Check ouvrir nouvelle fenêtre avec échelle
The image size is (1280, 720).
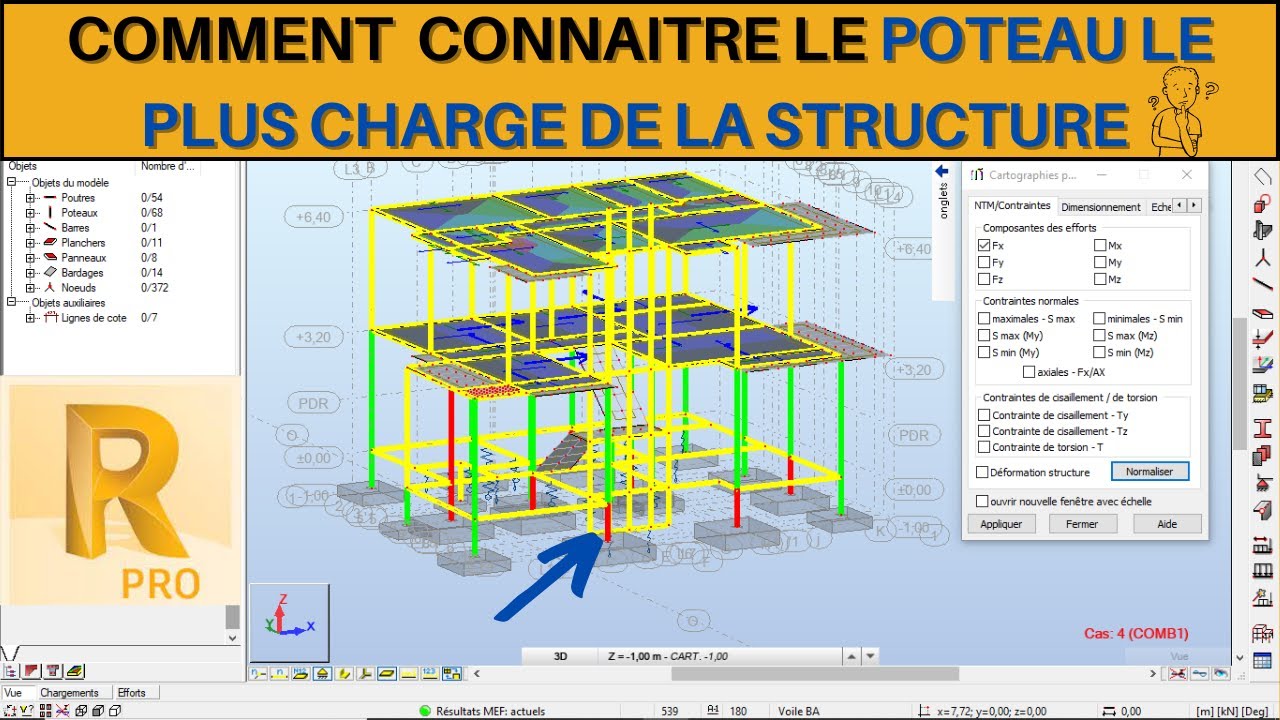(x=983, y=501)
